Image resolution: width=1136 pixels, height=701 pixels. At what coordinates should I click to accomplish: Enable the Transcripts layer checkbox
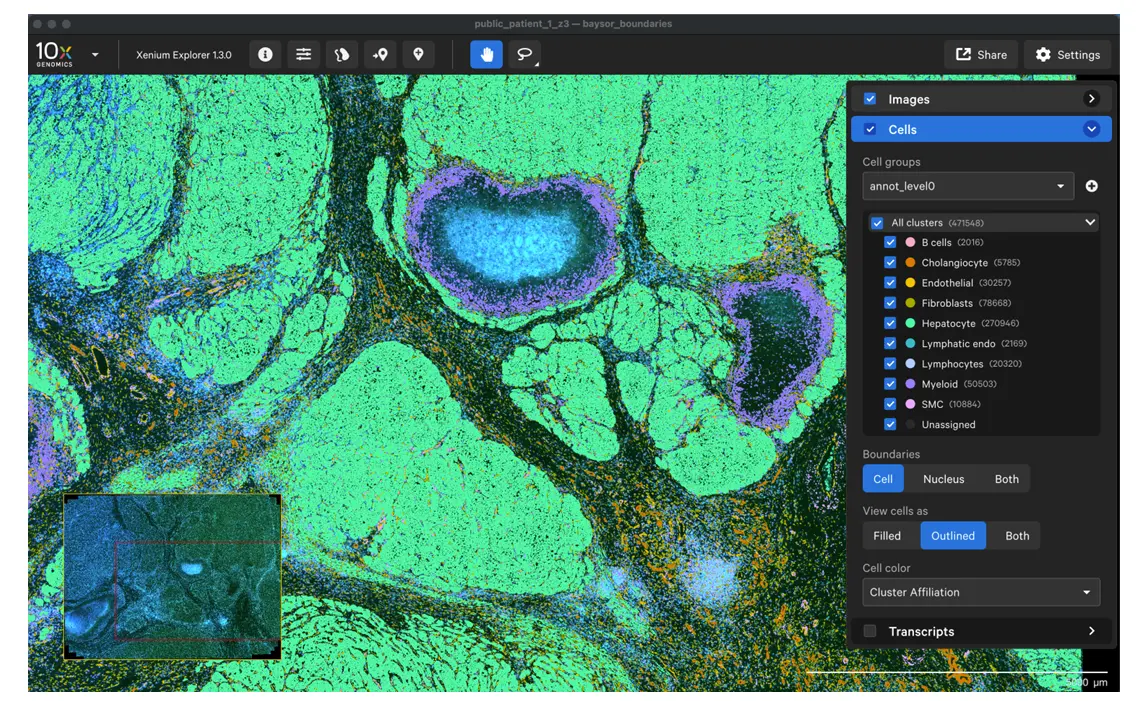coord(870,631)
